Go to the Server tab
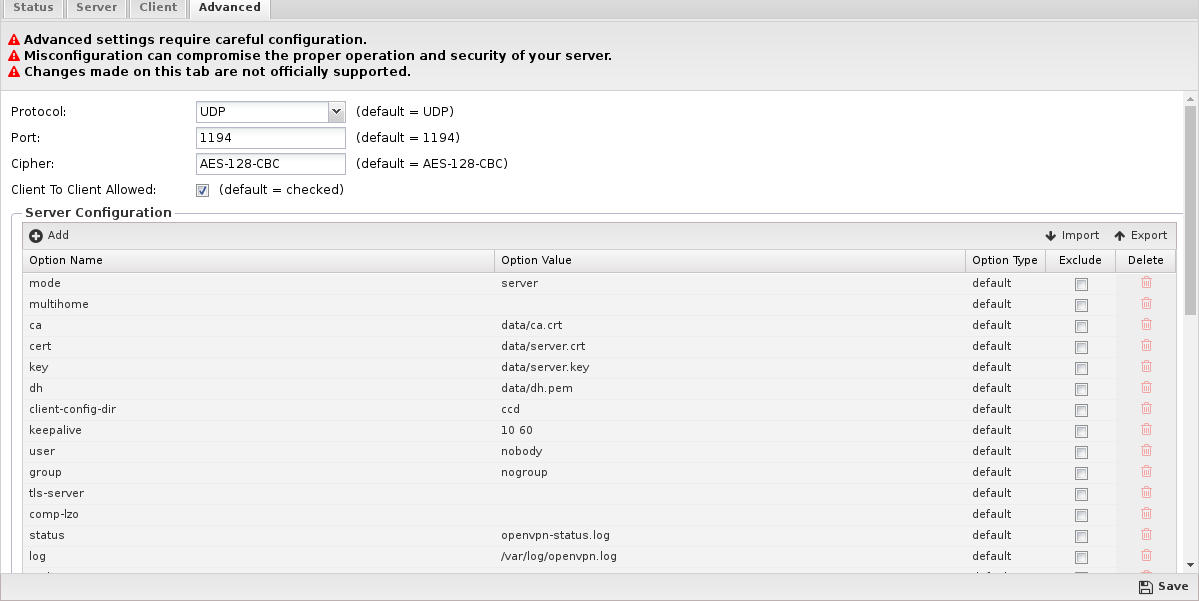The width and height of the screenshot is (1199, 601). pos(96,8)
